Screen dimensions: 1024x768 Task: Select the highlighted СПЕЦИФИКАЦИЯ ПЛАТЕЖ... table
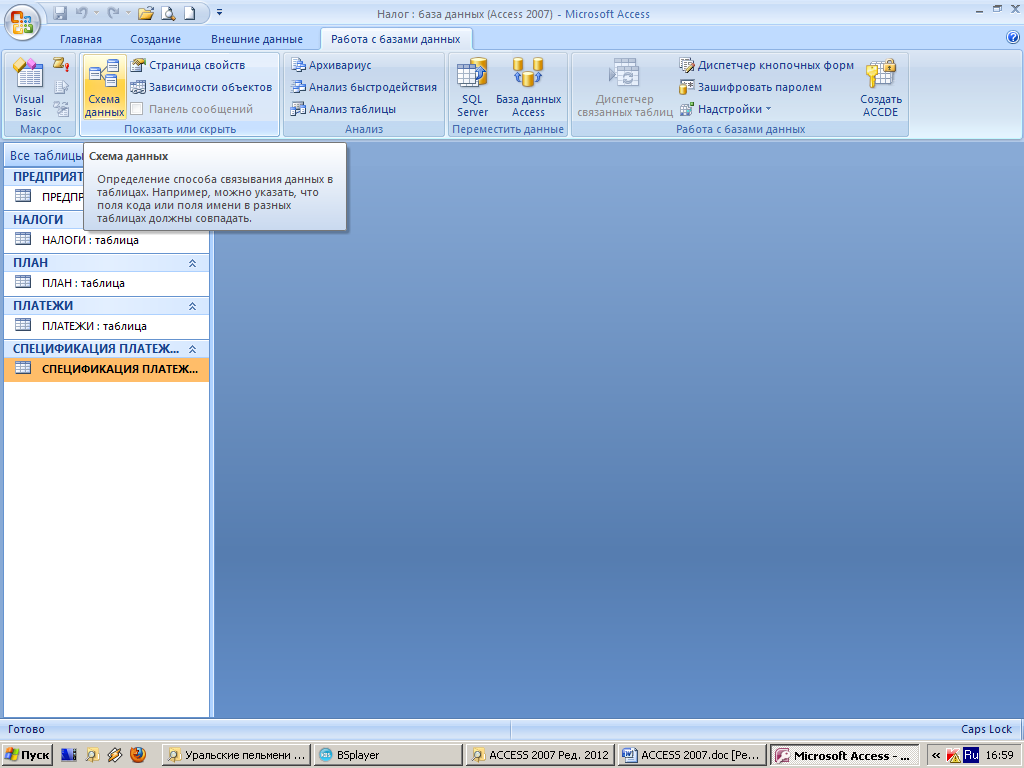tap(106, 369)
